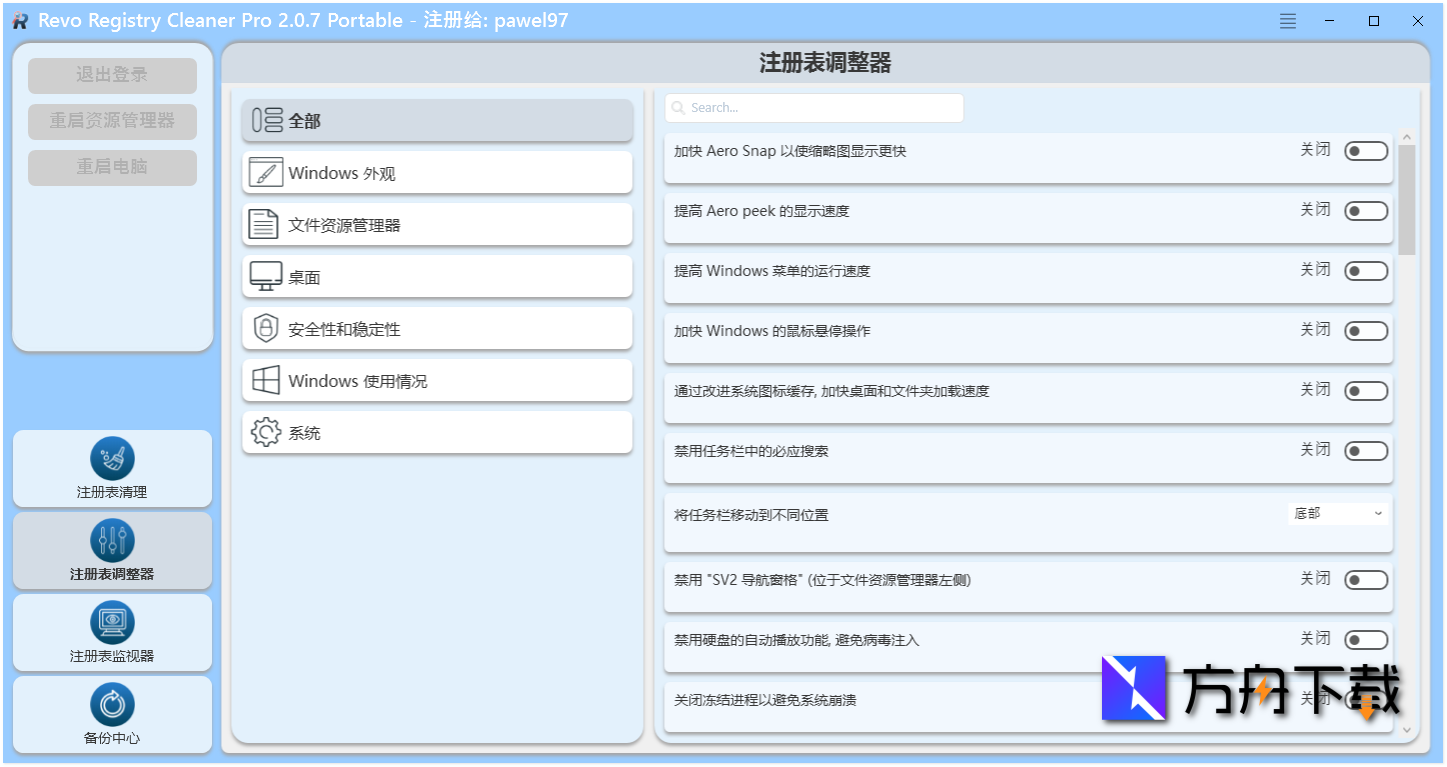The width and height of the screenshot is (1447, 767).
Task: Enable 禁用任务栏中的必应搜索
Action: coord(1366,451)
